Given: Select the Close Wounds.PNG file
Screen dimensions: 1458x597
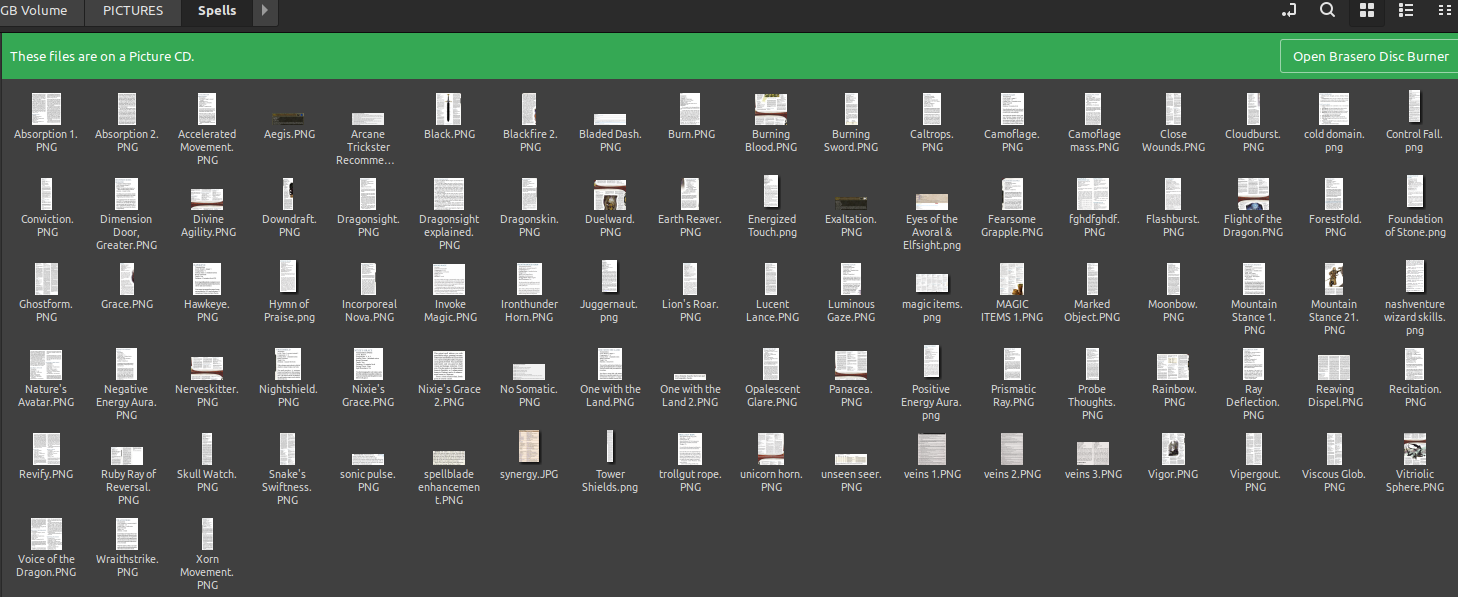Looking at the screenshot, I should coord(1174,123).
